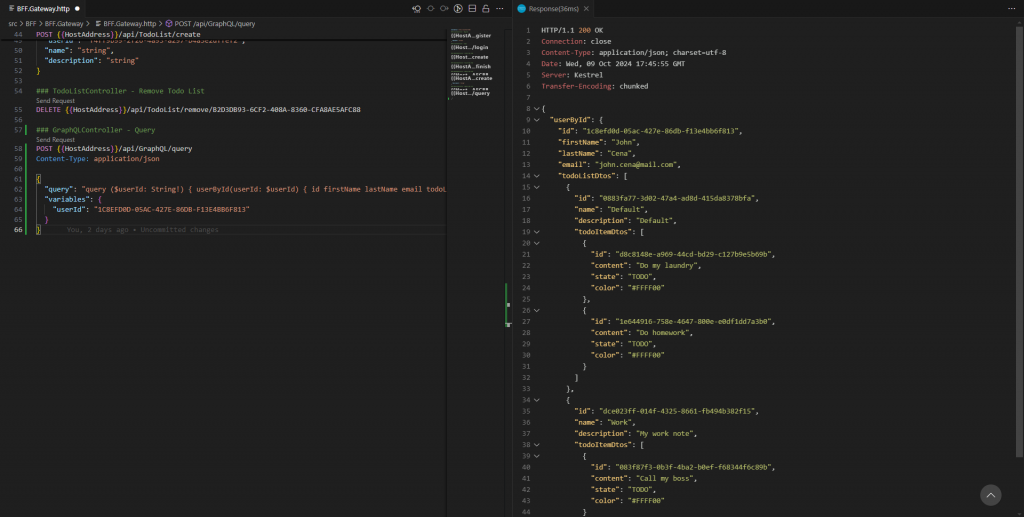This screenshot has width=1024, height=517.
Task: Click closing brace on editor line 66
Action: (38, 230)
